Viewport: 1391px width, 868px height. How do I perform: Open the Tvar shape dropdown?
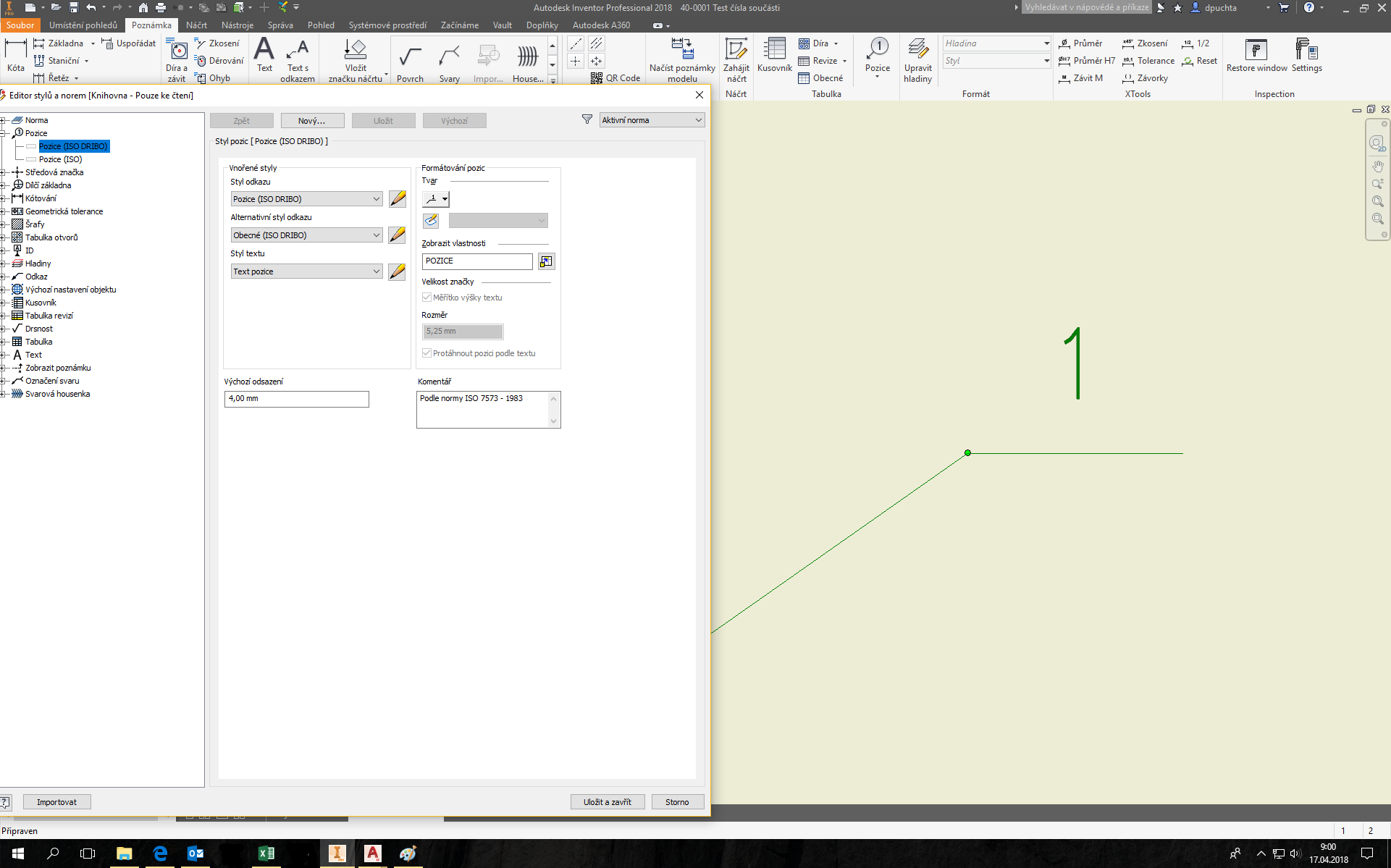click(x=436, y=199)
